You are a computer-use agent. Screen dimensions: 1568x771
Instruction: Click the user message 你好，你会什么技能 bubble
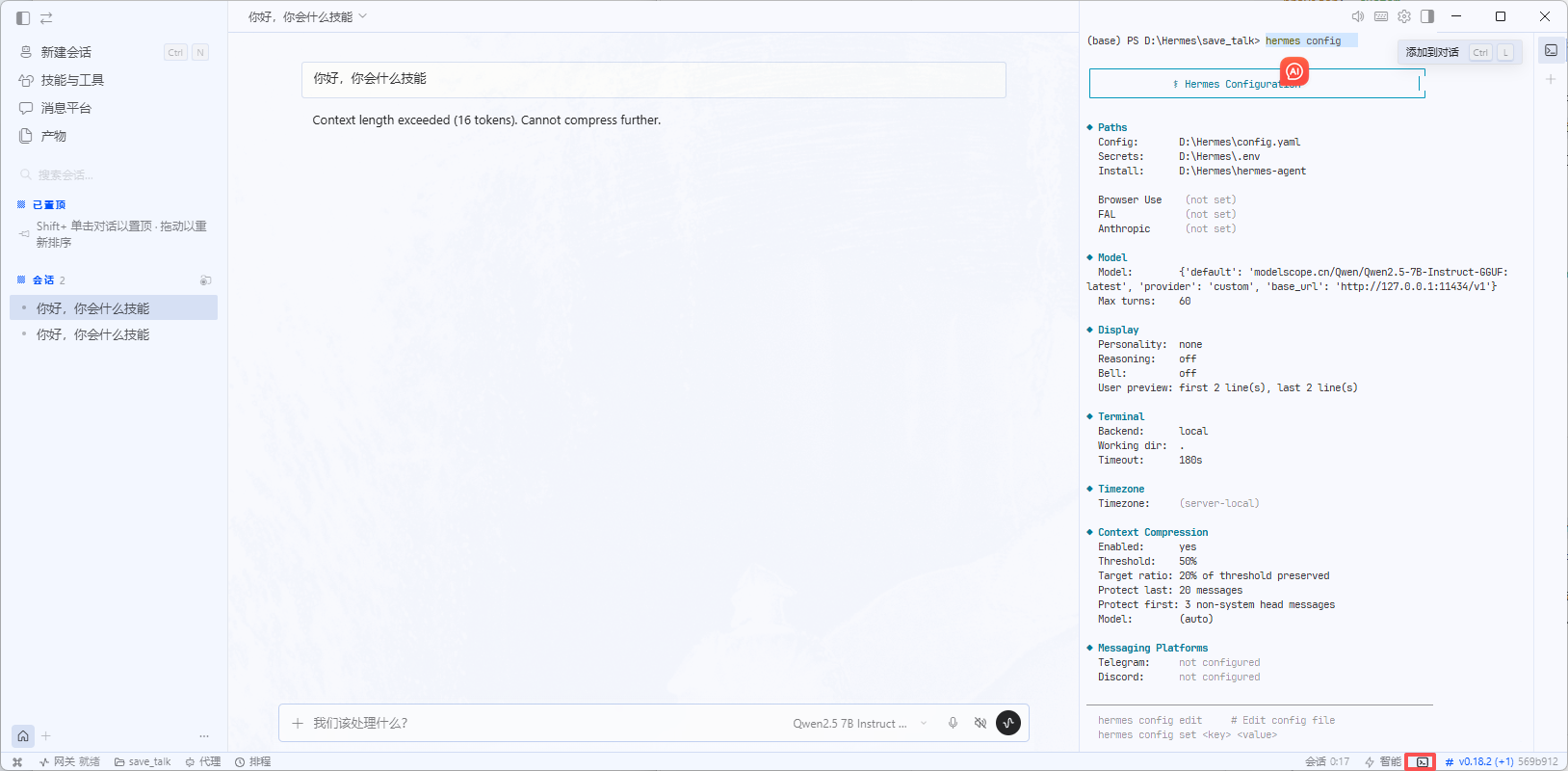pos(654,79)
